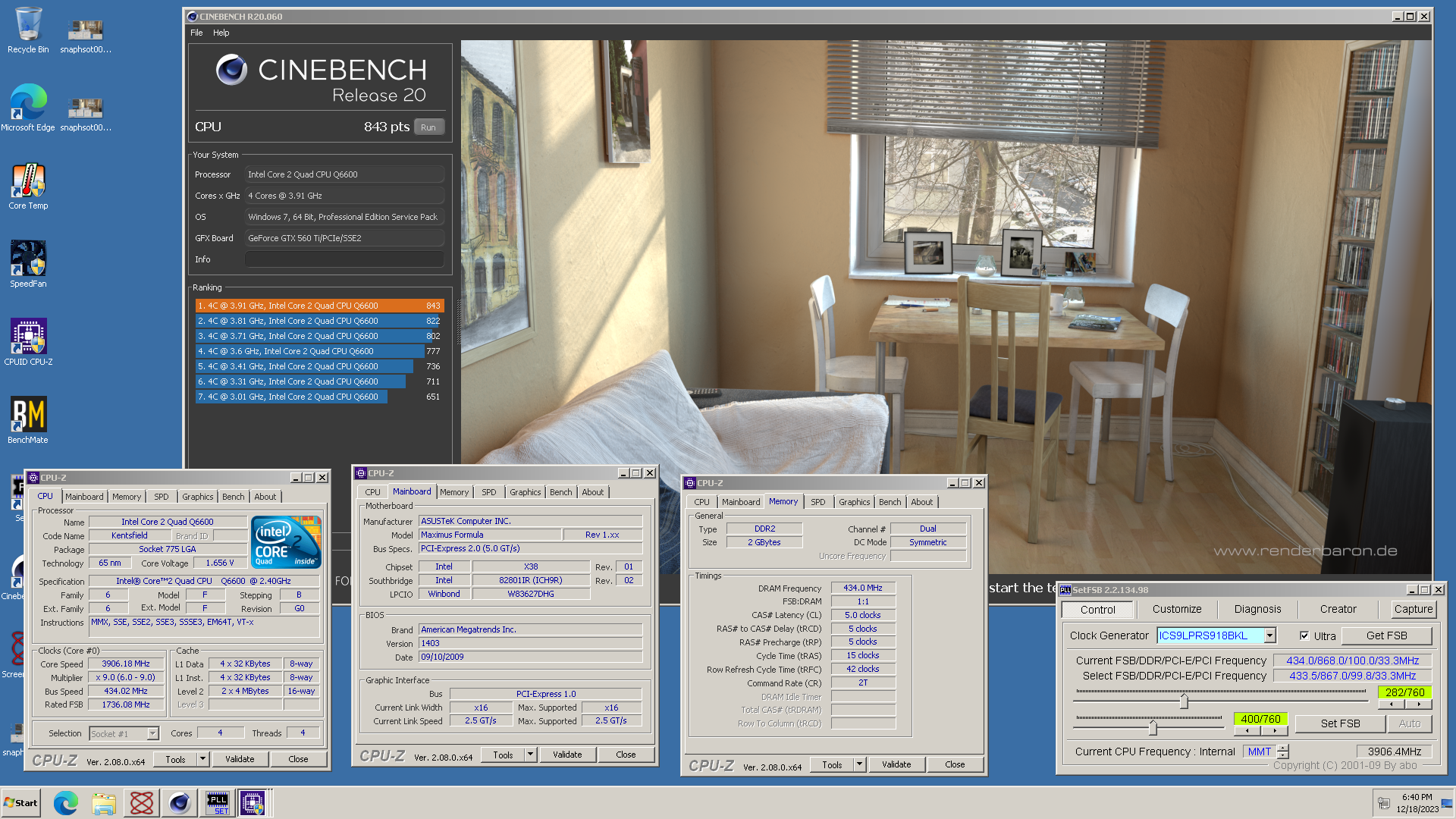Open SPD tab in CPU-Z Mainboard window
The image size is (1456, 819).
(x=489, y=492)
